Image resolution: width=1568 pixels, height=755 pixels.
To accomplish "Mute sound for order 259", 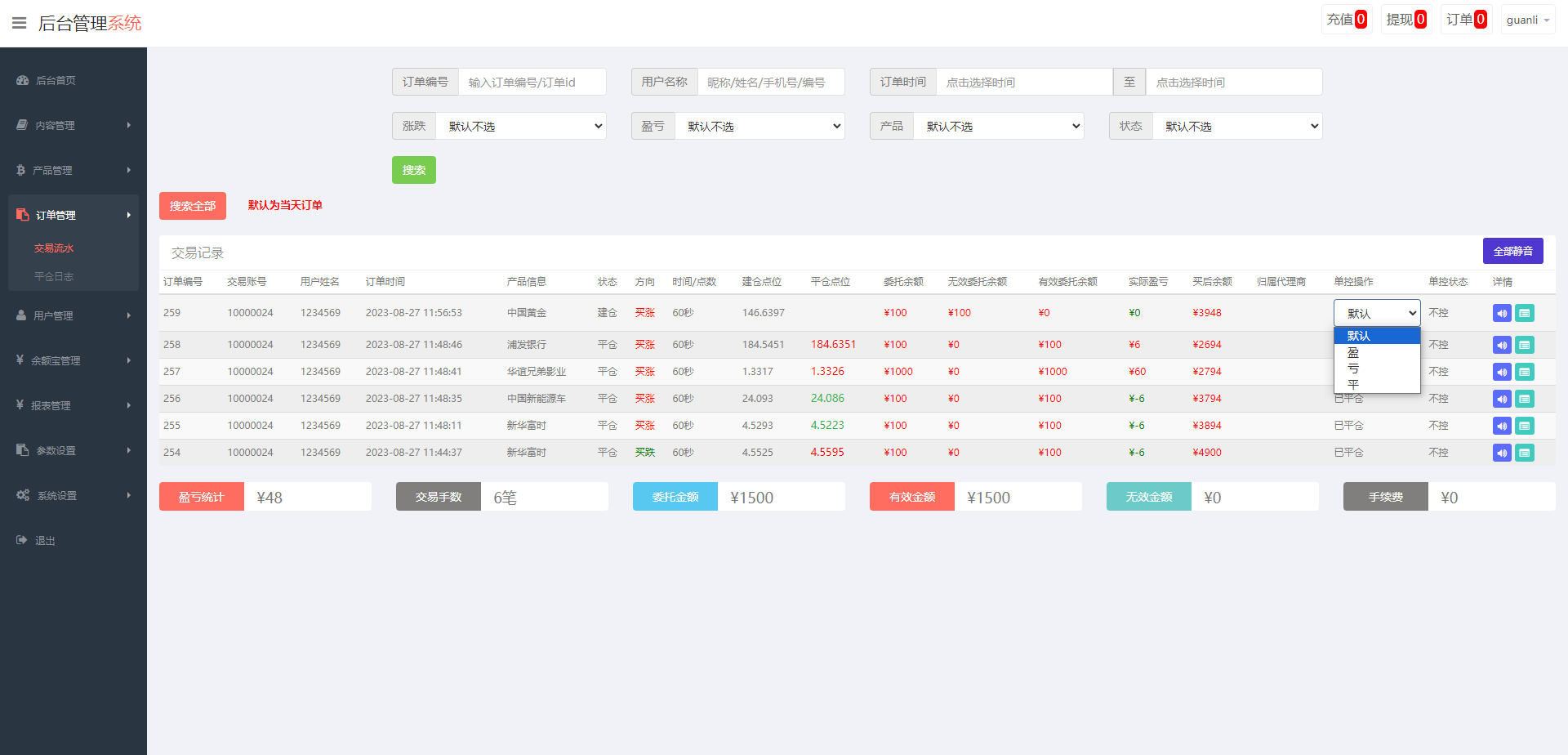I will coord(1502,312).
